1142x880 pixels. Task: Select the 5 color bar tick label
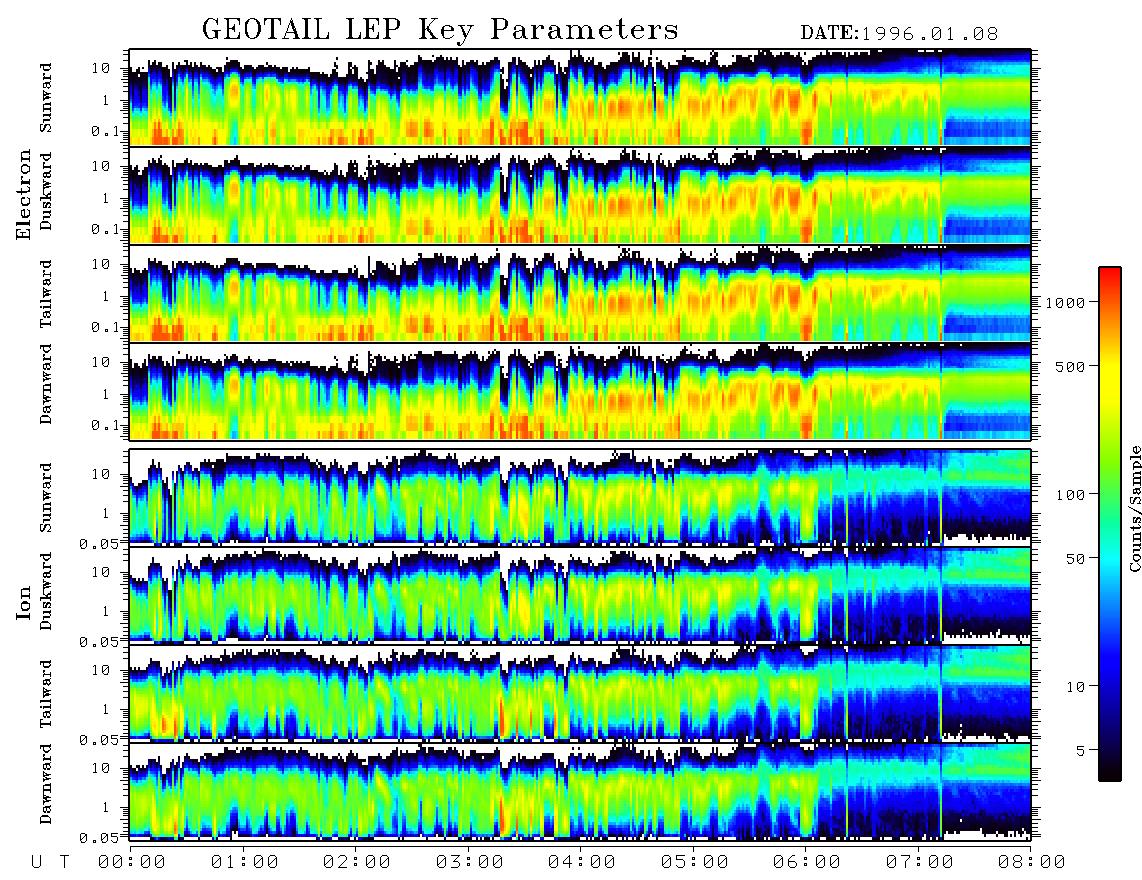coord(1081,750)
